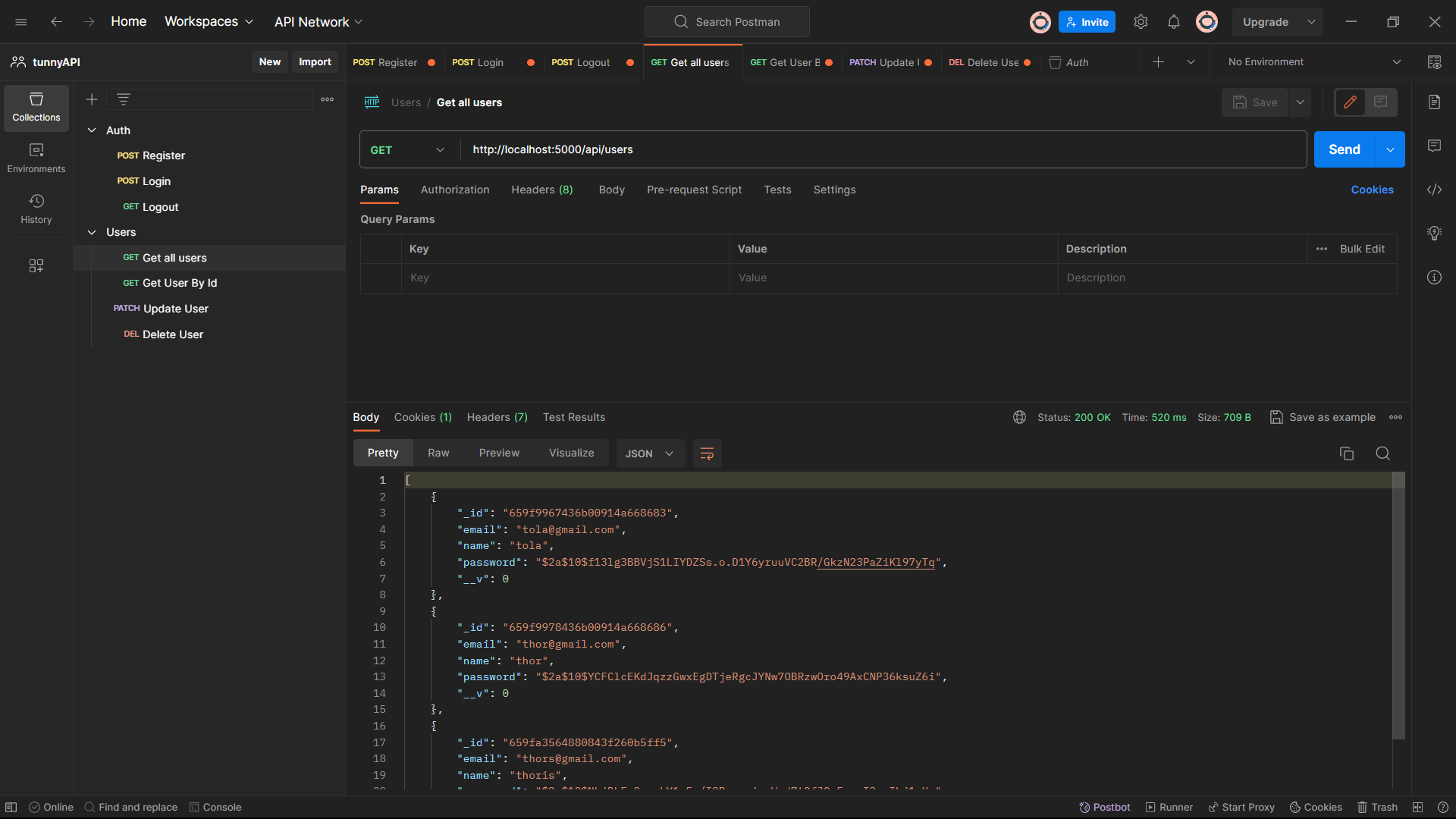Switch response view to Visualize
The image size is (1456, 819).
coord(572,453)
